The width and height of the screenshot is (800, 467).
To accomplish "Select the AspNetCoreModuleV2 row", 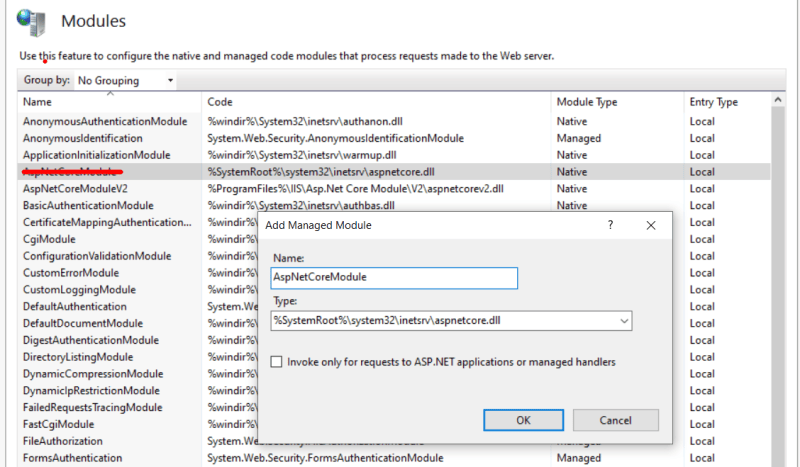I will coord(394,189).
